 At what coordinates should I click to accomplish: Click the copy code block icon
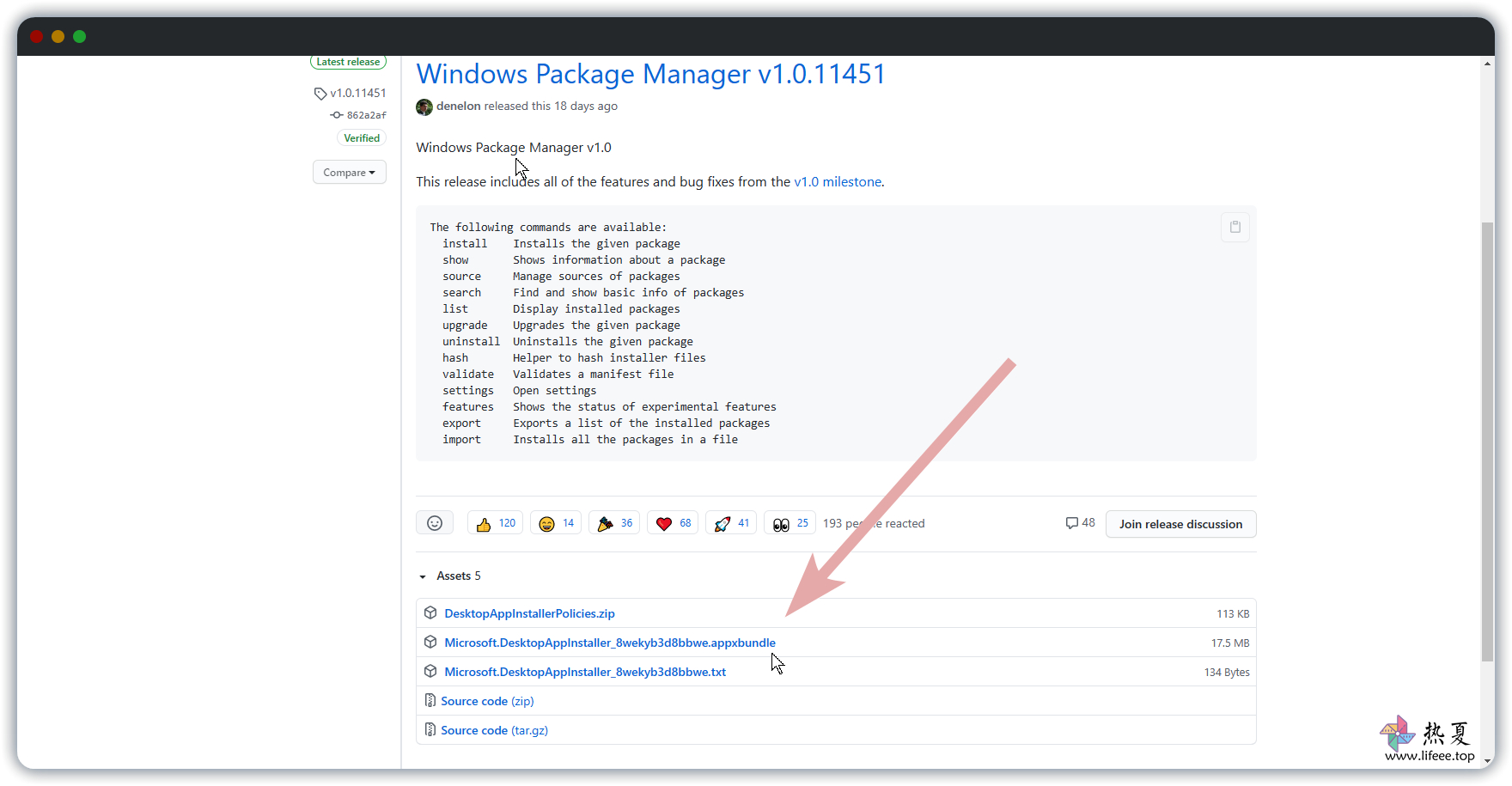coord(1235,227)
